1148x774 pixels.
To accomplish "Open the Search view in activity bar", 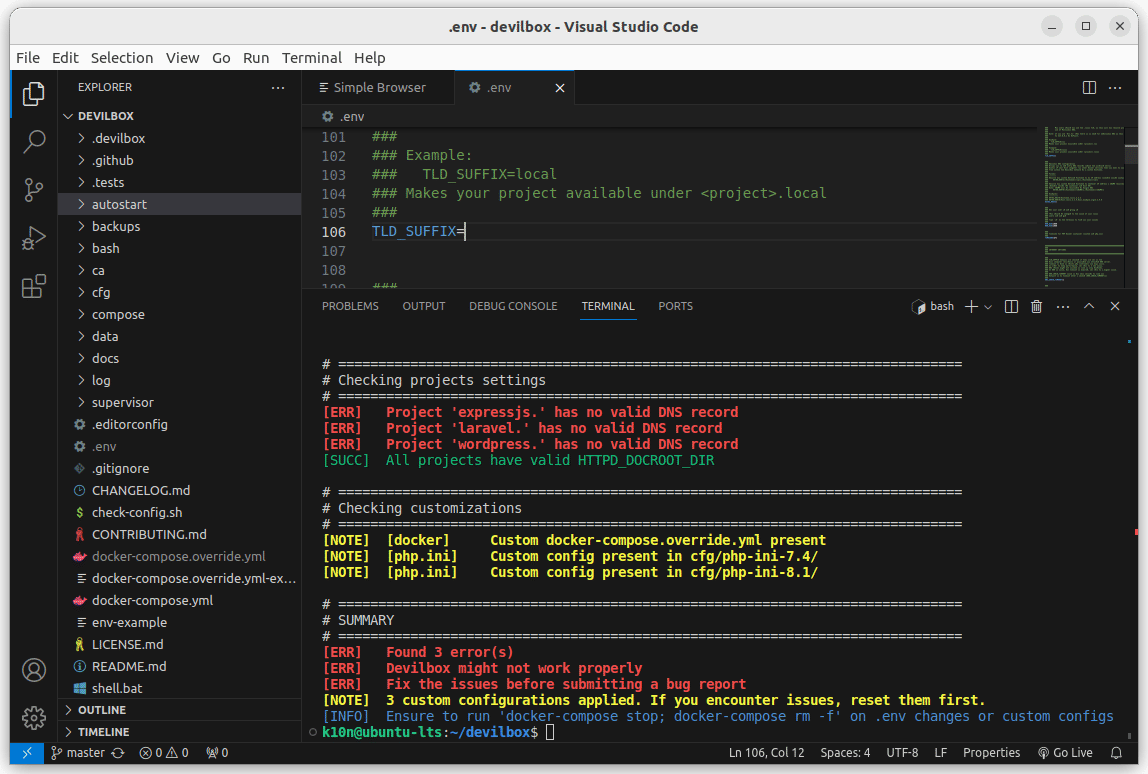I will tap(34, 141).
